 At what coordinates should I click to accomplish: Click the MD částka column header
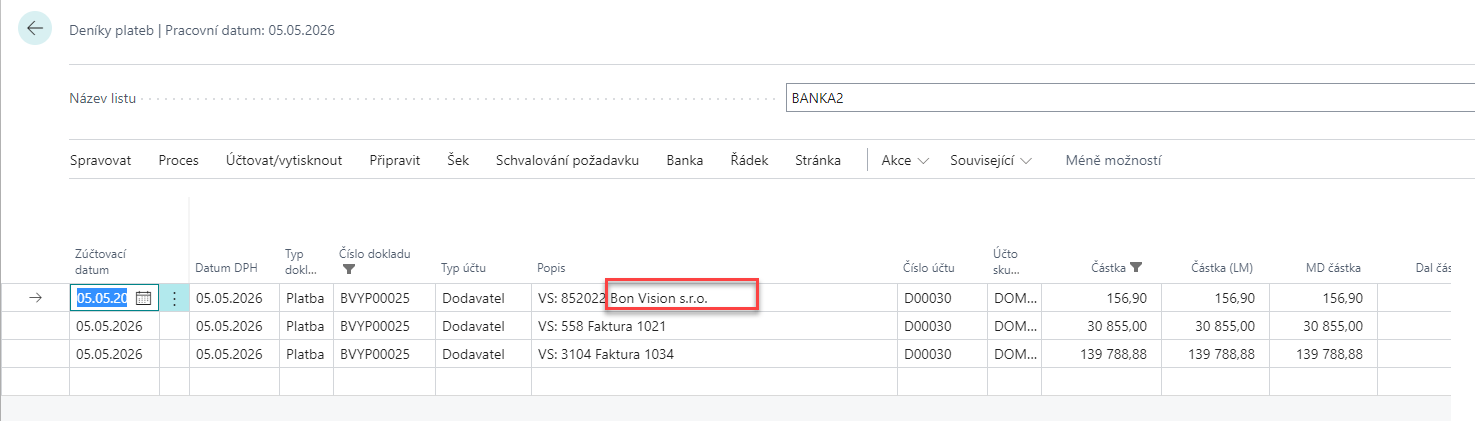coord(1333,268)
